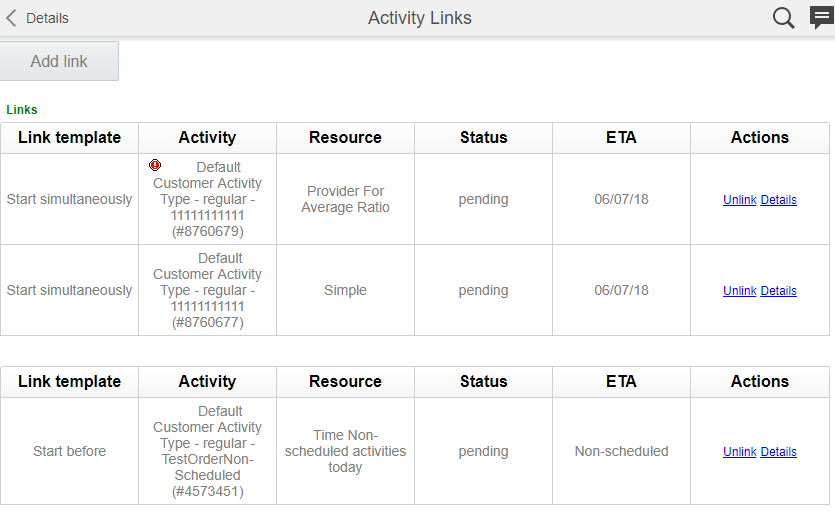Open the chat messages icon
This screenshot has height=511, width=835.
click(821, 18)
